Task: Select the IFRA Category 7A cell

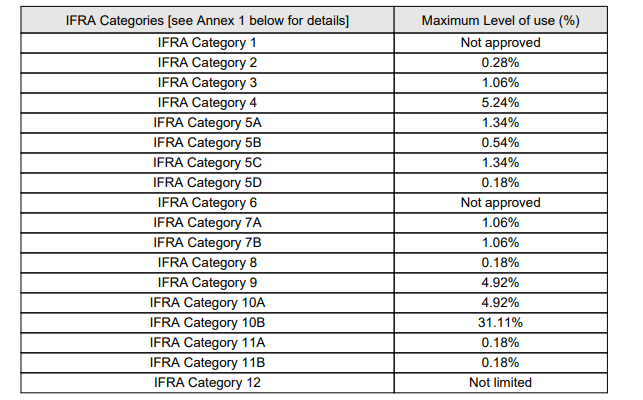Action: [207, 223]
